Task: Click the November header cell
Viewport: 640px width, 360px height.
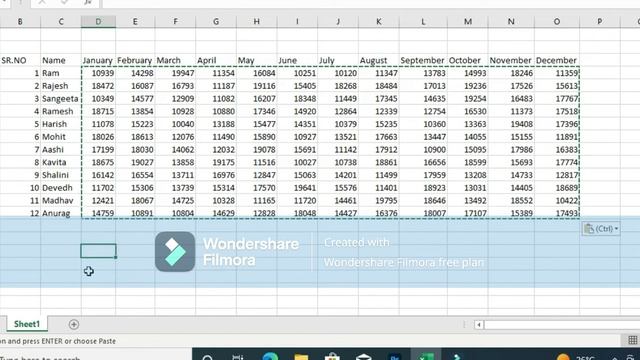Action: click(x=511, y=60)
